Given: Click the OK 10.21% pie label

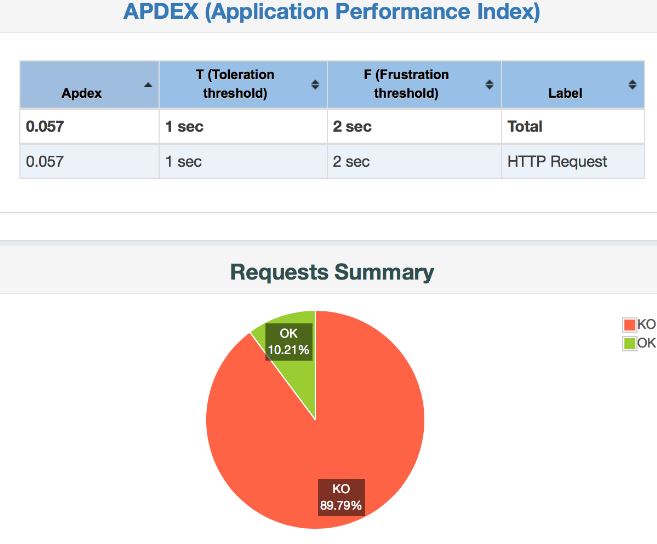Looking at the screenshot, I should (289, 342).
